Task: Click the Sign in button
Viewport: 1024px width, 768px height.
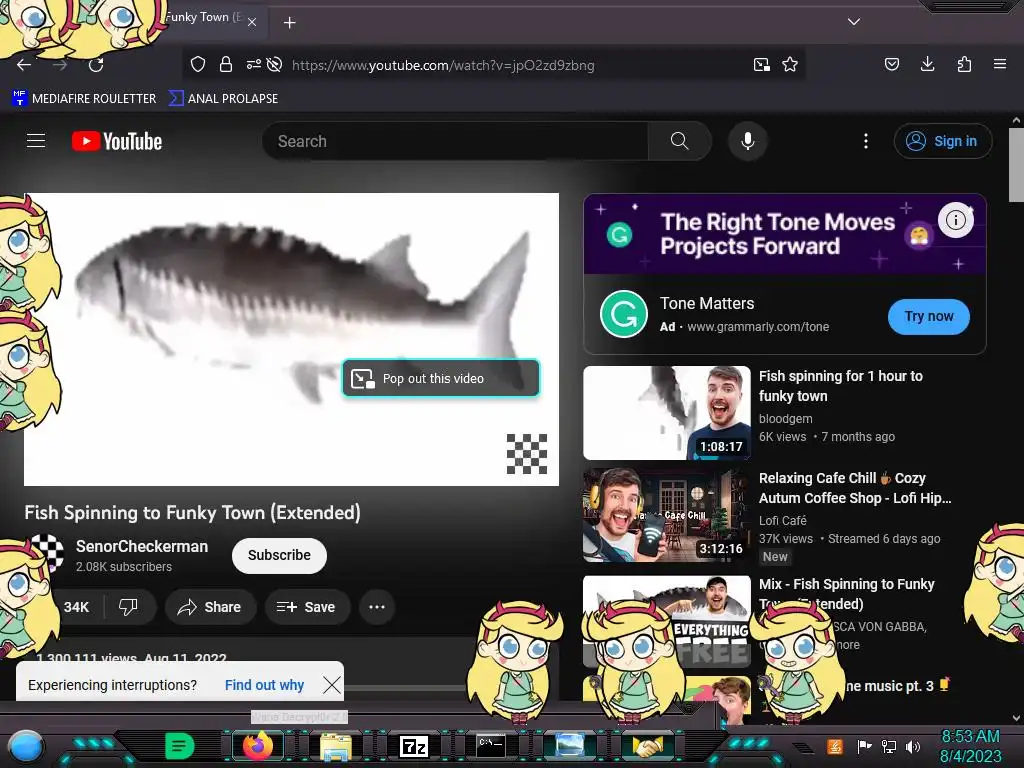Action: coord(943,141)
